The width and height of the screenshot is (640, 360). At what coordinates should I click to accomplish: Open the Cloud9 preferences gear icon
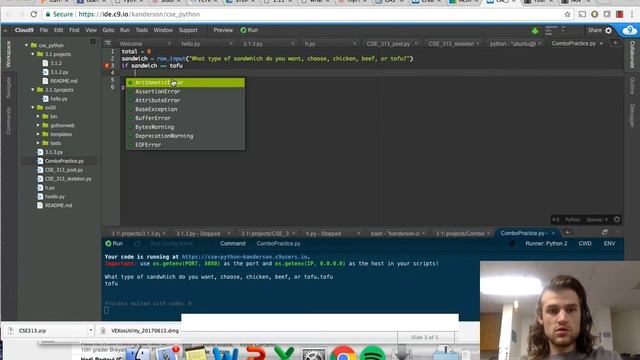(609, 30)
